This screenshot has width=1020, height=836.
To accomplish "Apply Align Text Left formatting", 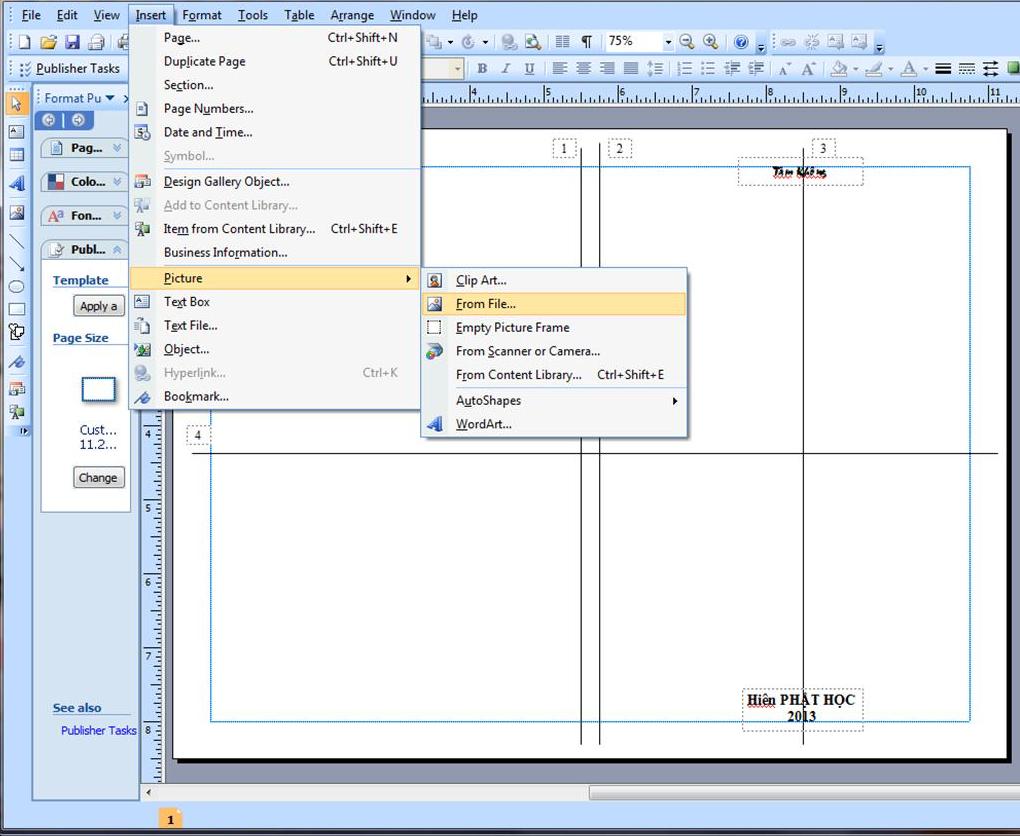I will pos(559,68).
